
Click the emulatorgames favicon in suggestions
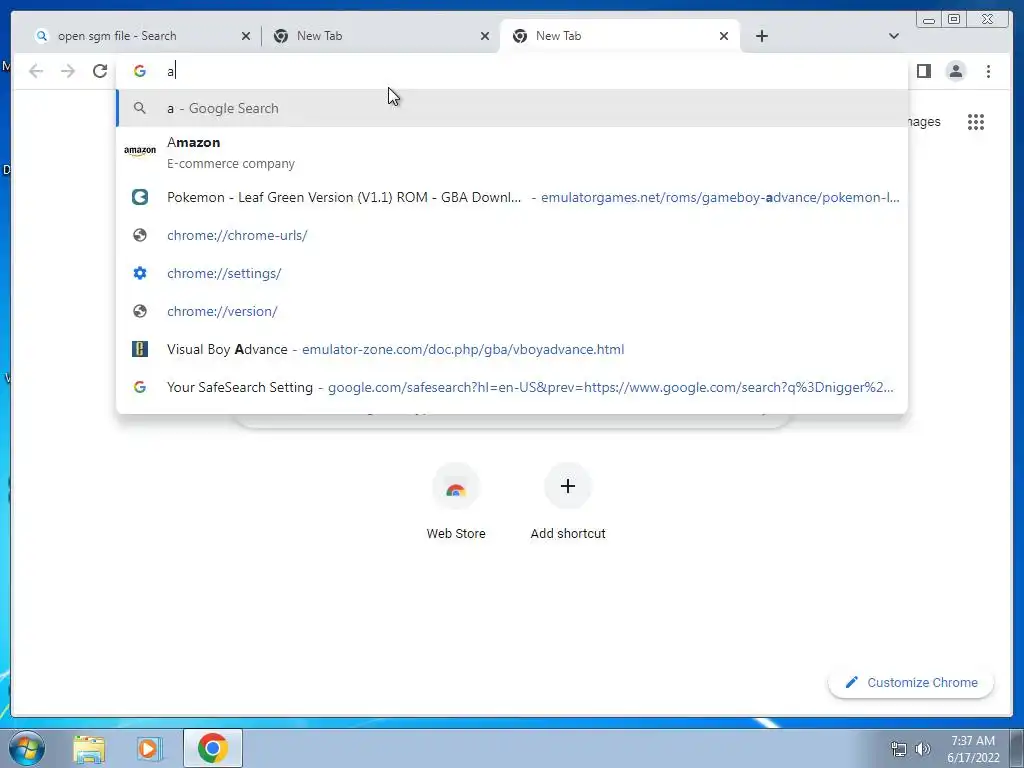click(x=140, y=197)
